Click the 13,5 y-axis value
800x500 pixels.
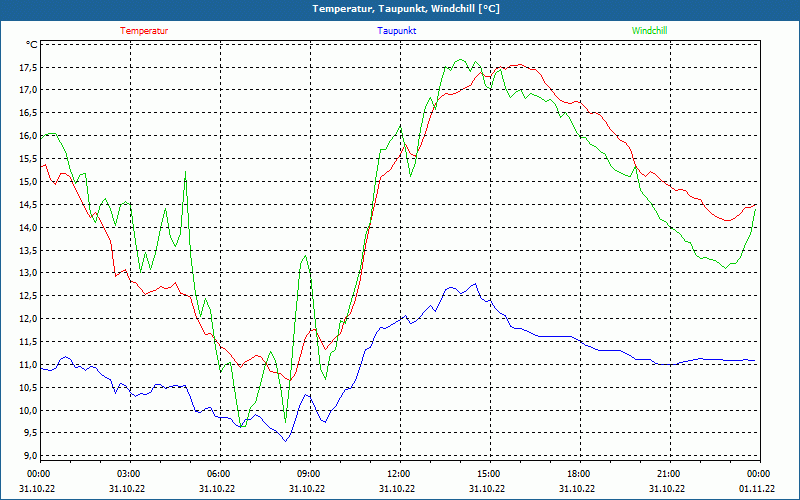tap(28, 251)
